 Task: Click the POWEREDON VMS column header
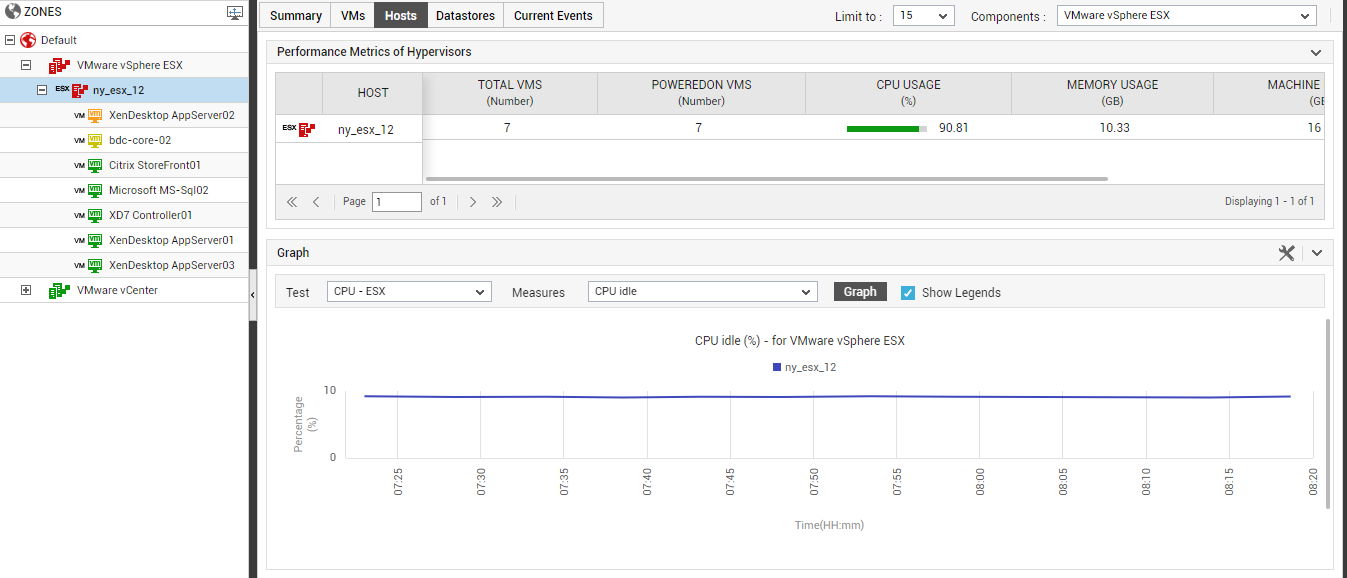[x=701, y=93]
